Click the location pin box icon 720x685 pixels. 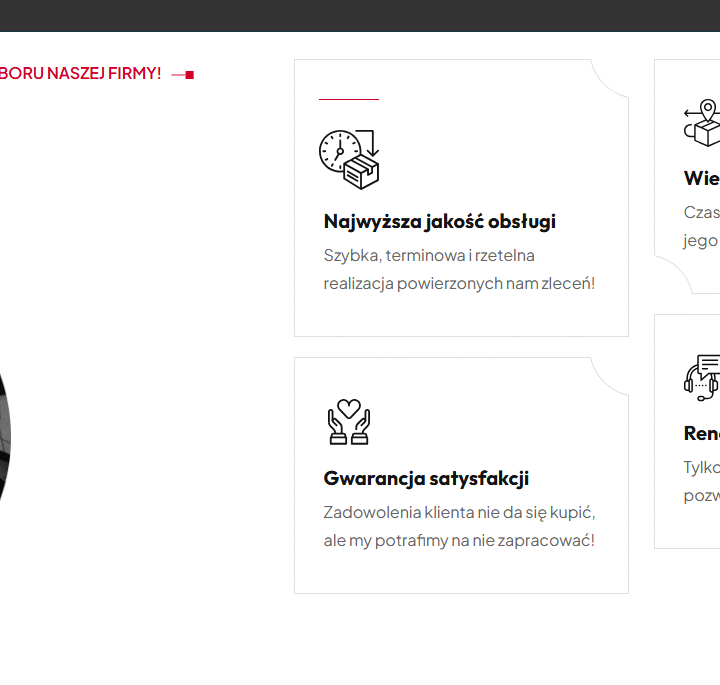click(702, 123)
